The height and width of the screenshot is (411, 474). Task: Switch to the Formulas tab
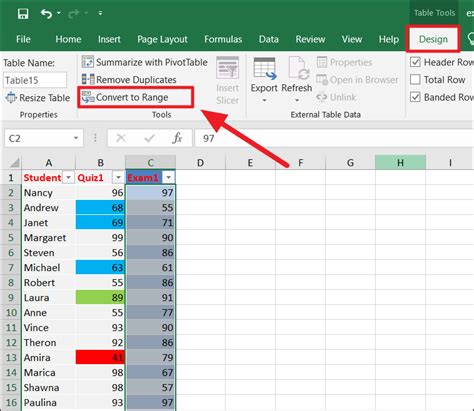point(223,39)
